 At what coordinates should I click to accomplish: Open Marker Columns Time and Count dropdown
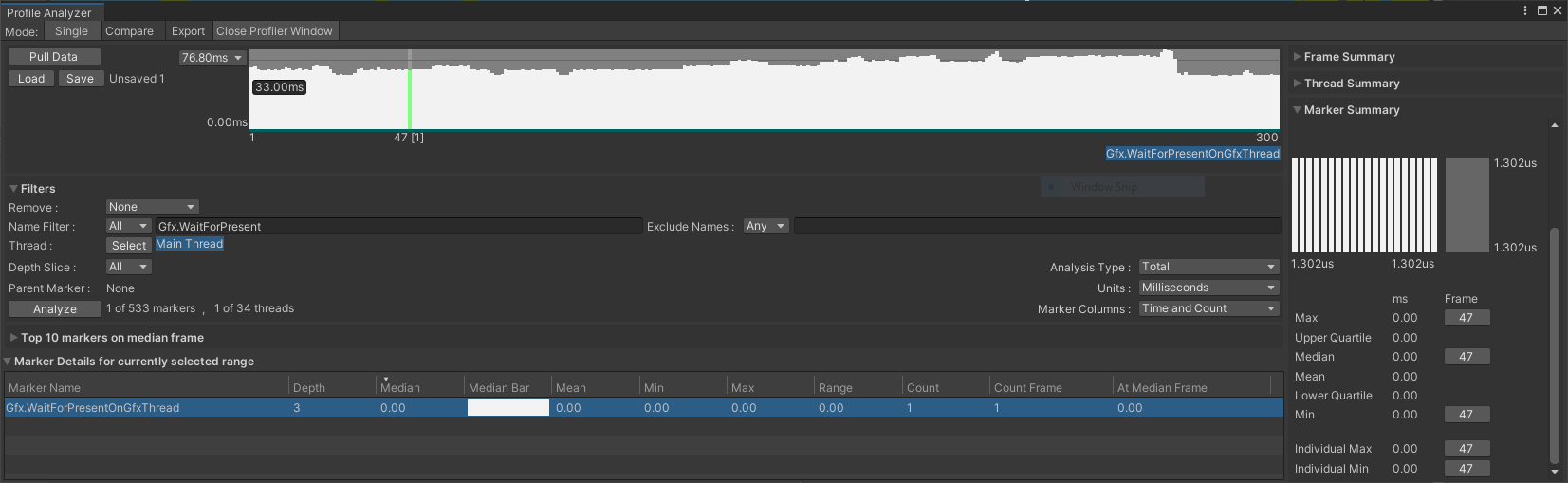pos(1208,308)
